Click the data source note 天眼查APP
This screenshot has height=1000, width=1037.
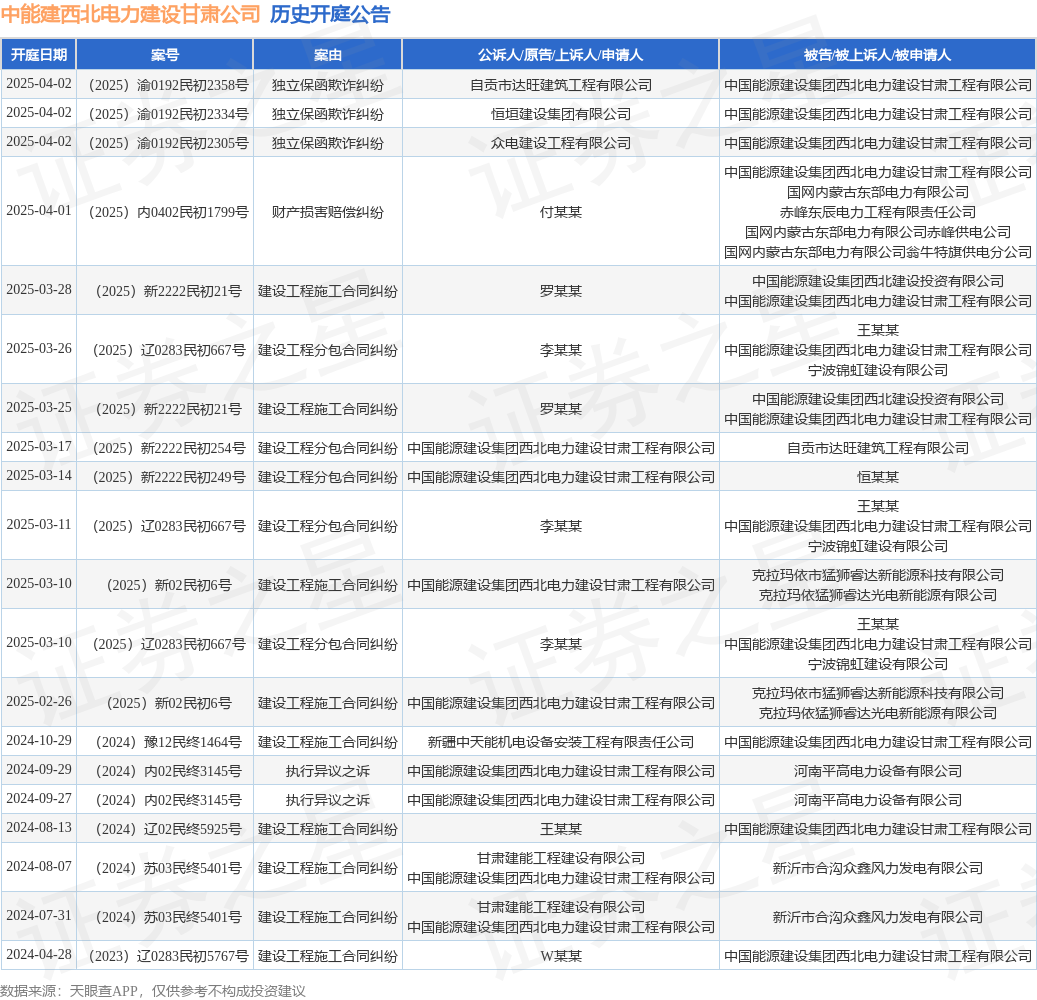pos(103,991)
